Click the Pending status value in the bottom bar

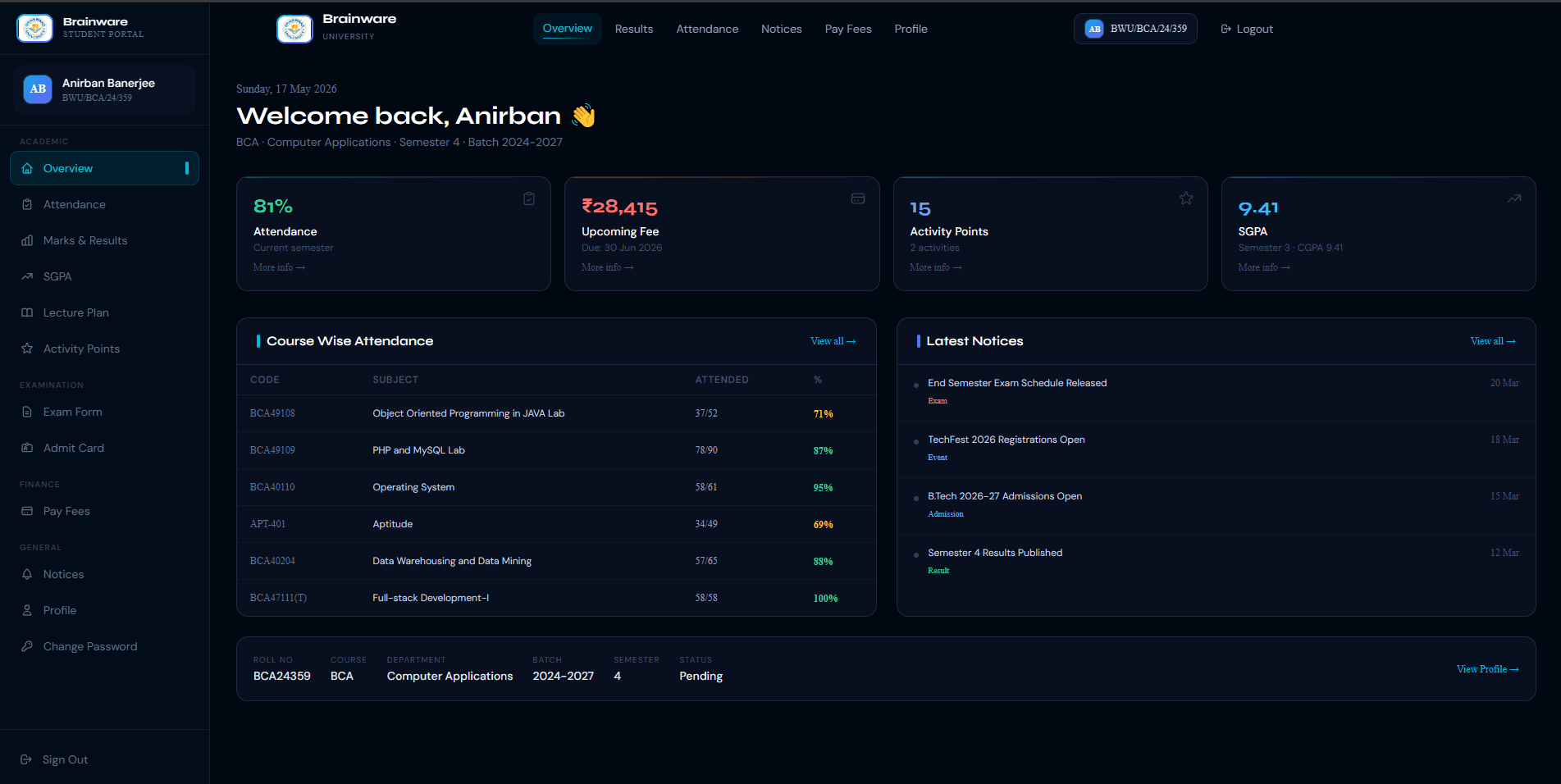(x=701, y=676)
